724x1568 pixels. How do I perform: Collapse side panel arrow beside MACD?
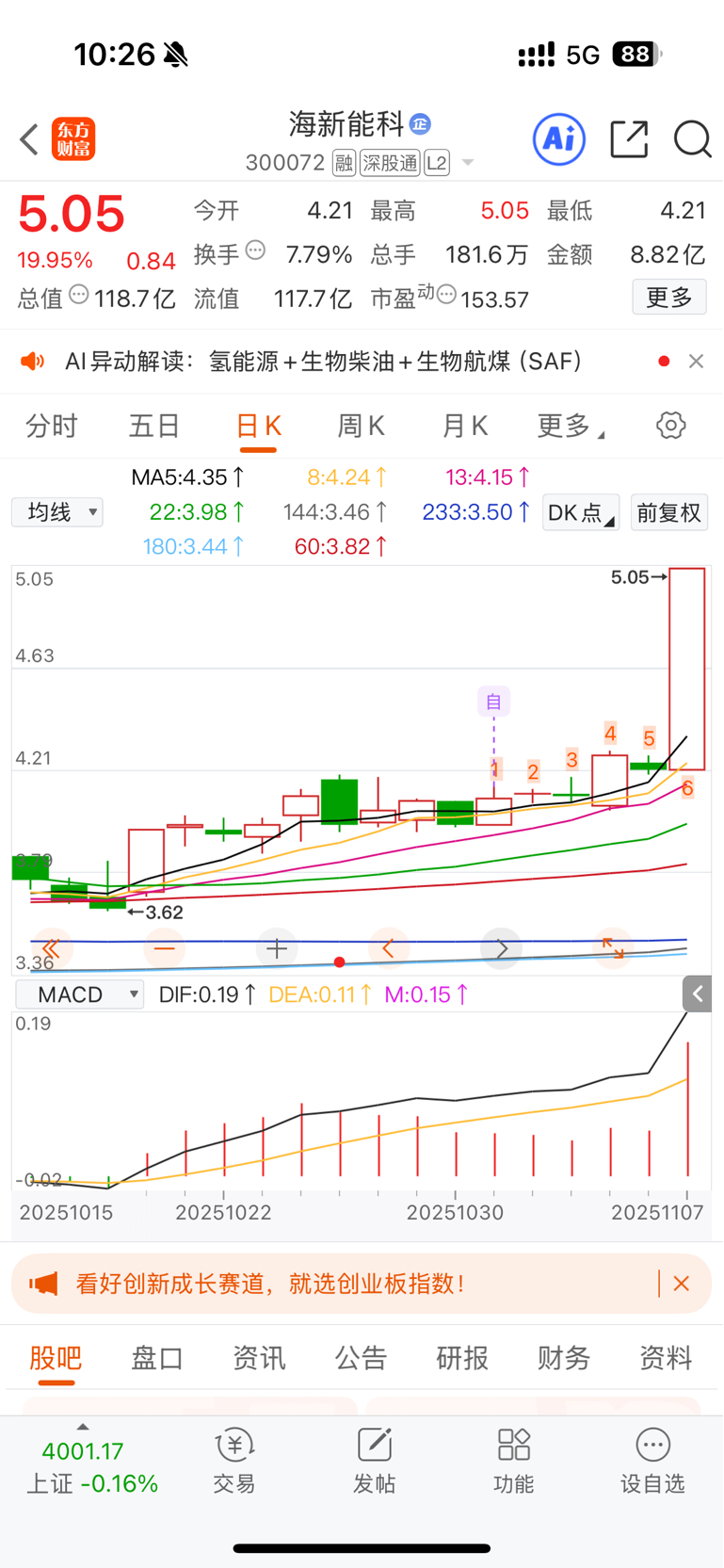[x=698, y=994]
